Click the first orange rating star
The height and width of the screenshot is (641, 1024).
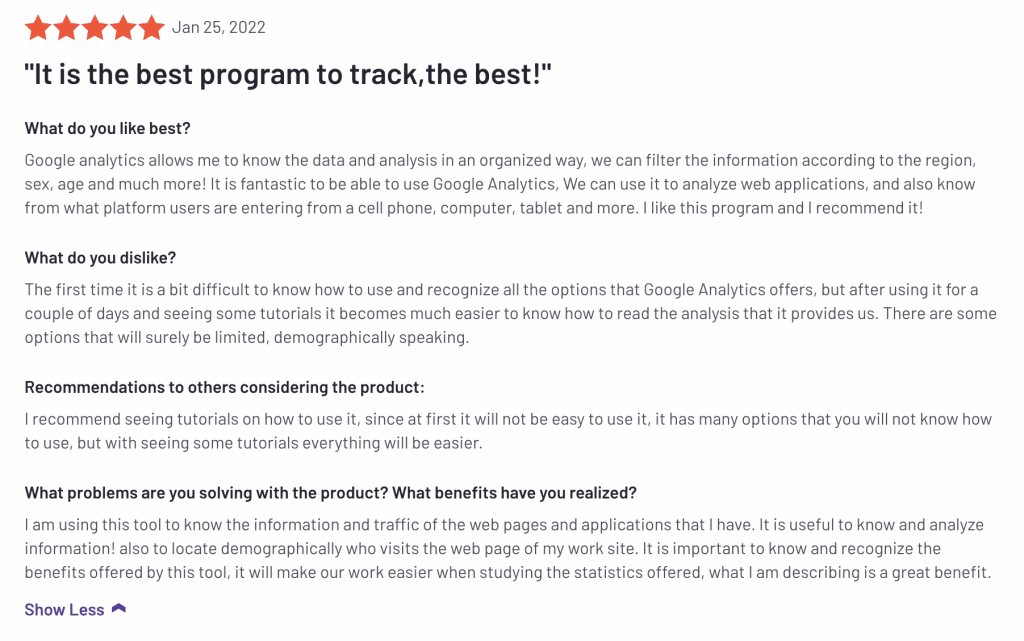(x=38, y=28)
